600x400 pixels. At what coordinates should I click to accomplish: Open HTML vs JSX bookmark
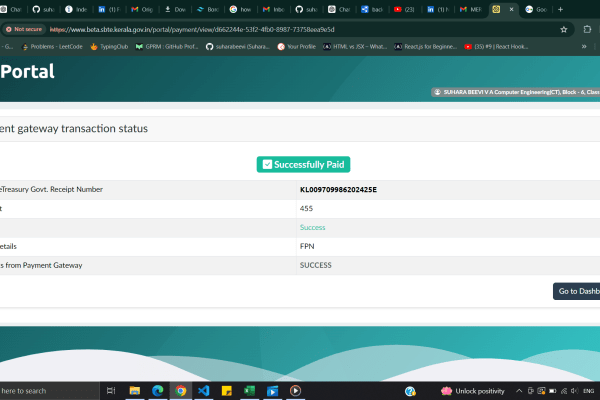point(355,47)
